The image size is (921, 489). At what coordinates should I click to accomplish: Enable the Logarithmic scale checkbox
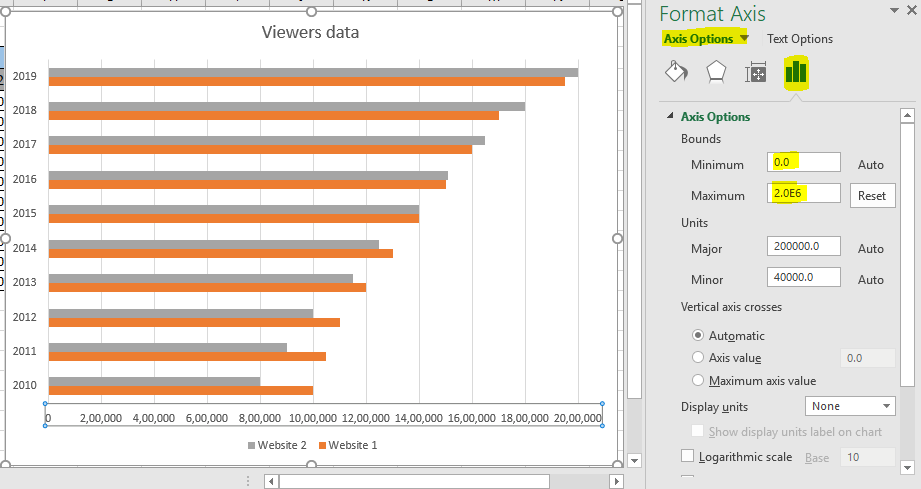point(688,456)
